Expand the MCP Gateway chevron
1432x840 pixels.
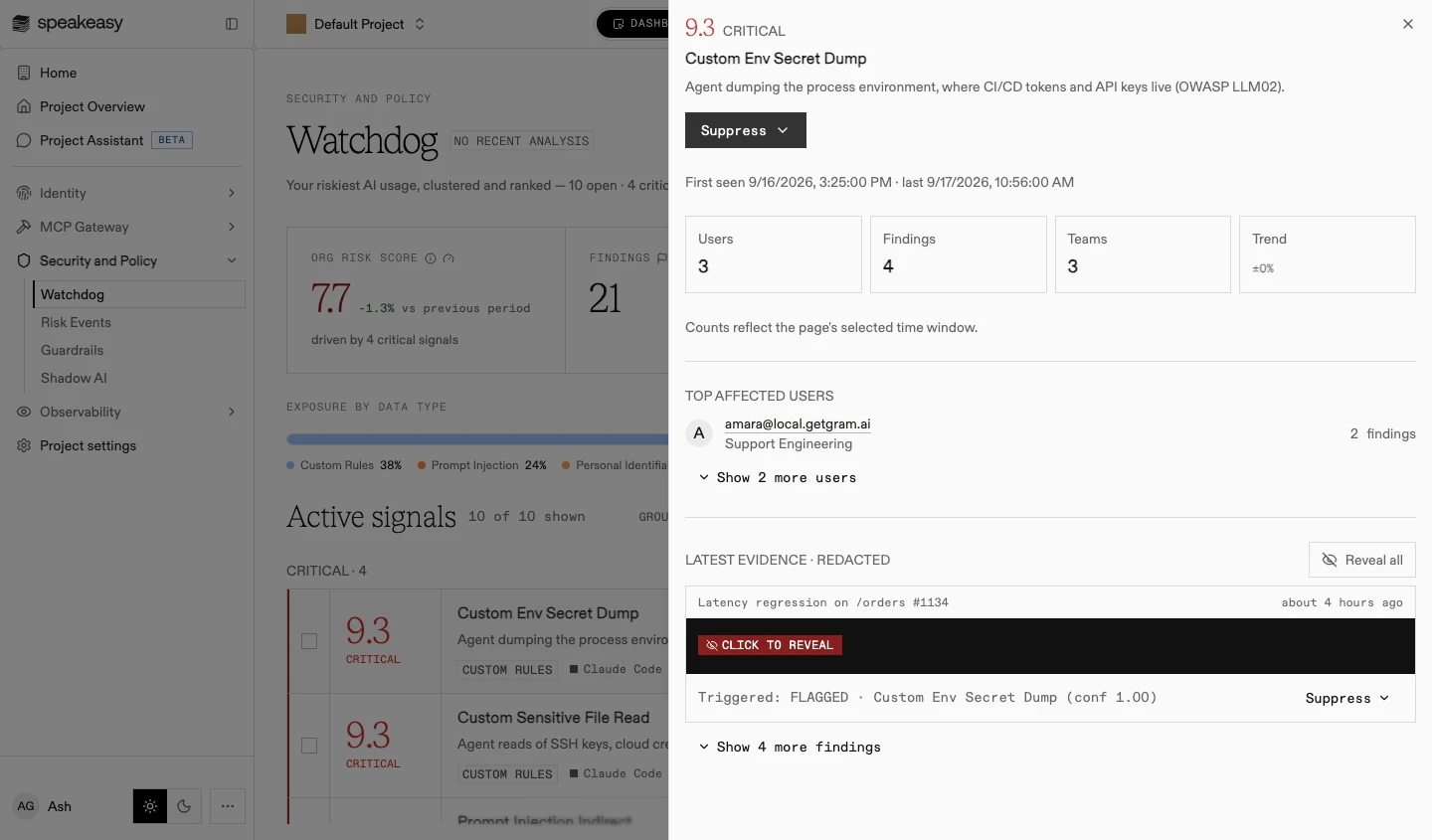(x=232, y=227)
